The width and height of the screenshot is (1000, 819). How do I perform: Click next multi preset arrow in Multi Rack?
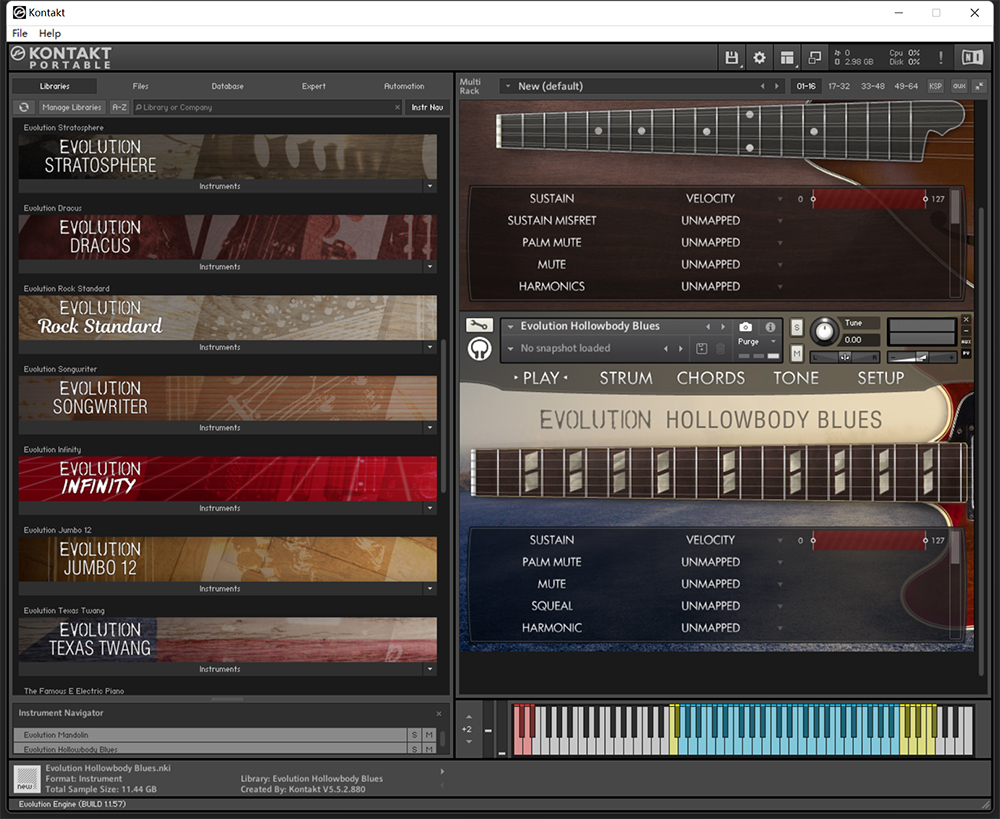(x=776, y=86)
